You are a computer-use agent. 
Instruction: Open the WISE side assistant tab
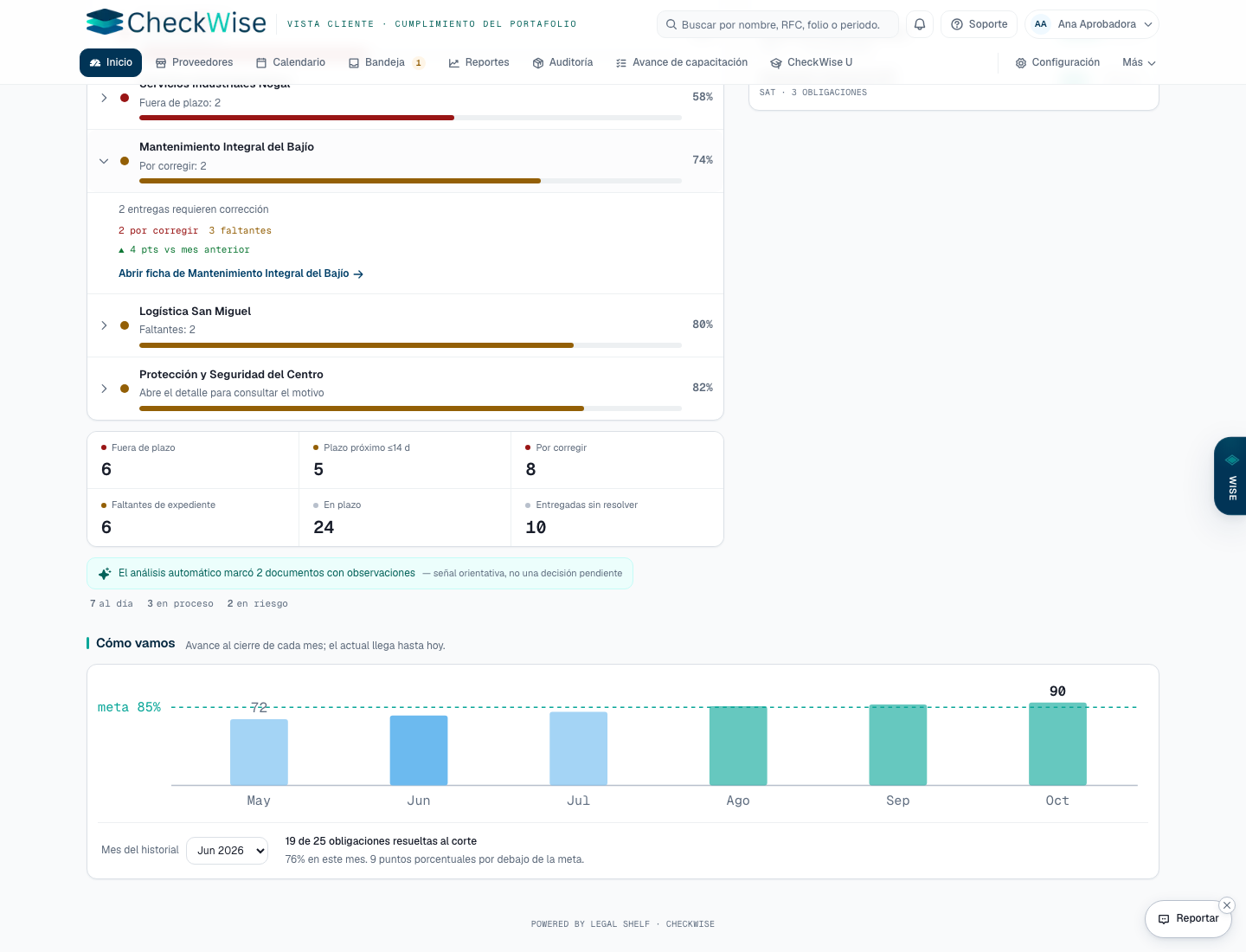(1230, 476)
